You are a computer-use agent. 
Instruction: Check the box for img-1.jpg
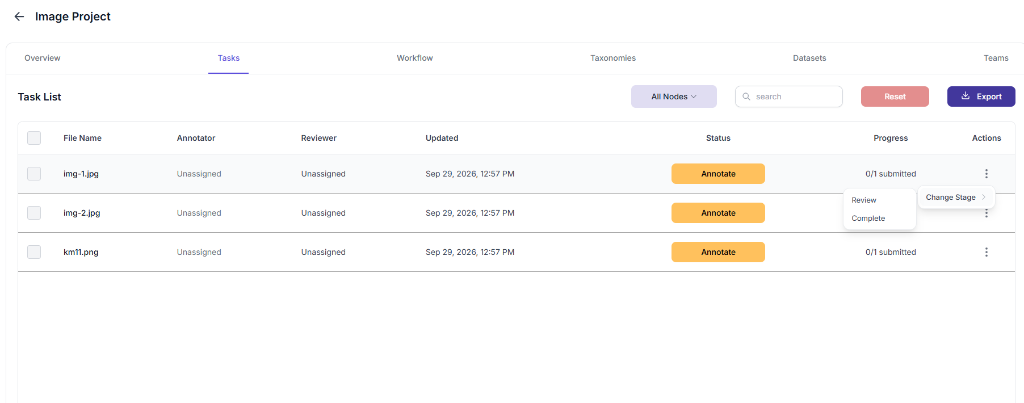pos(34,174)
